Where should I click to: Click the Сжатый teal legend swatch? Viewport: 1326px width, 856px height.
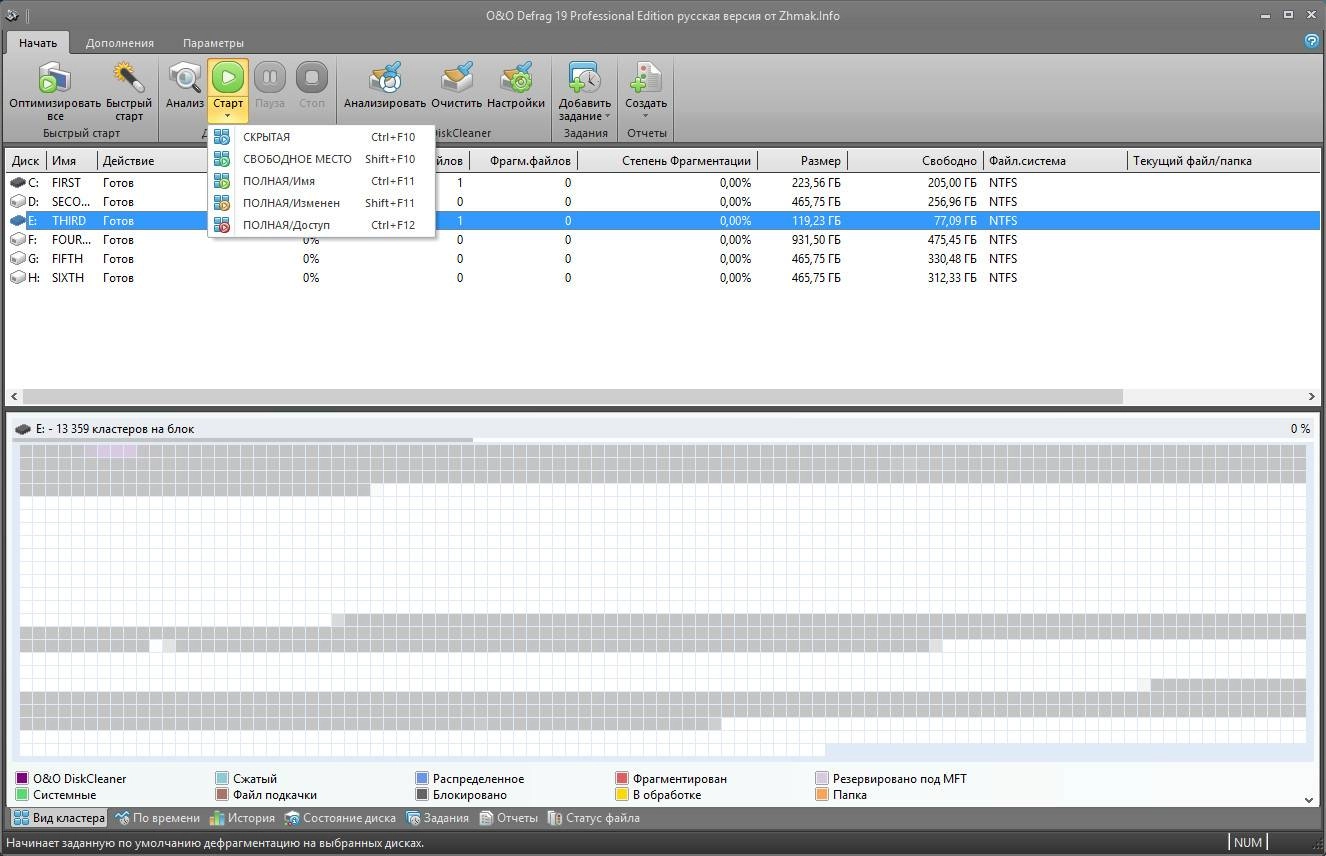(x=222, y=778)
